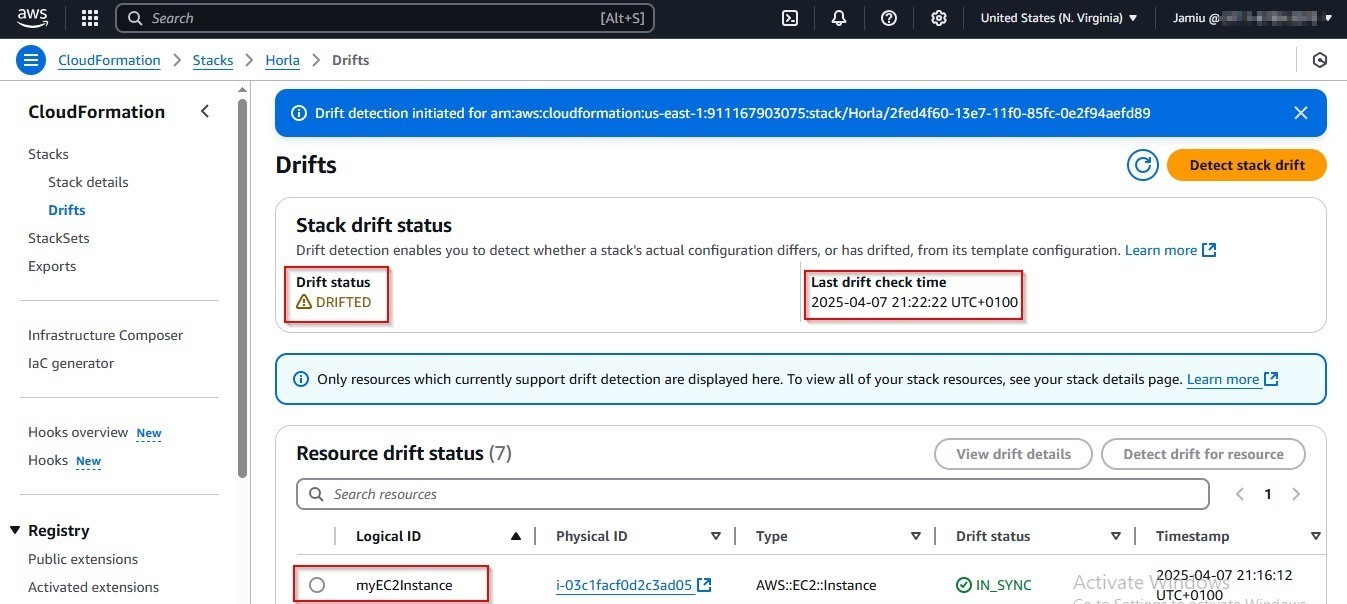Open Activated extensions under Registry
The height and width of the screenshot is (604, 1347).
93,587
